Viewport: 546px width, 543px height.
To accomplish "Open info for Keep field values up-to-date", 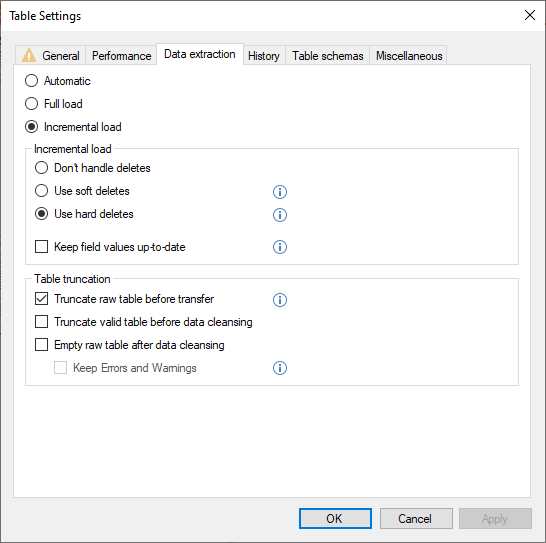I will [280, 247].
